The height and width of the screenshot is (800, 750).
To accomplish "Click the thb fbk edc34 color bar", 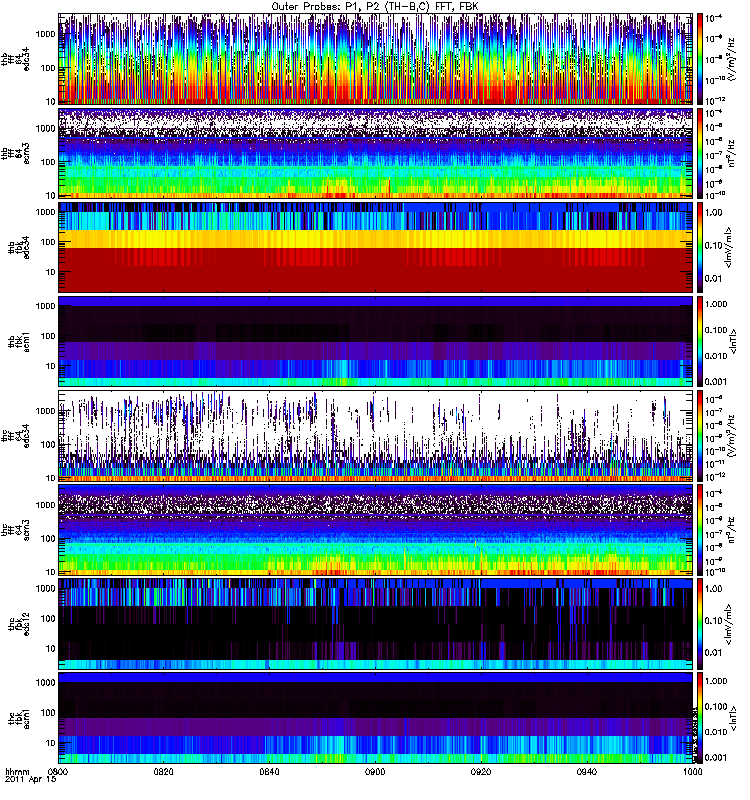I will click(x=699, y=247).
